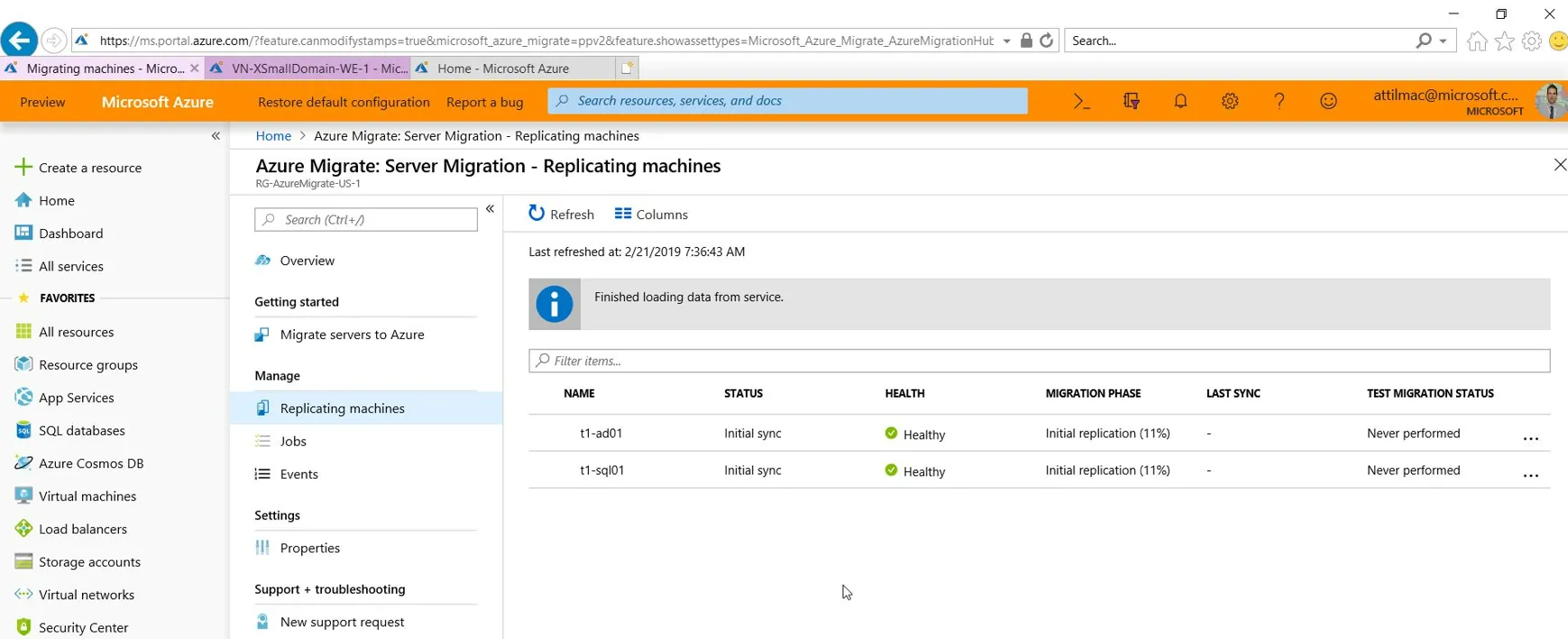Click browser back arrow button
Viewport: 1568px width, 639px height.
19,40
